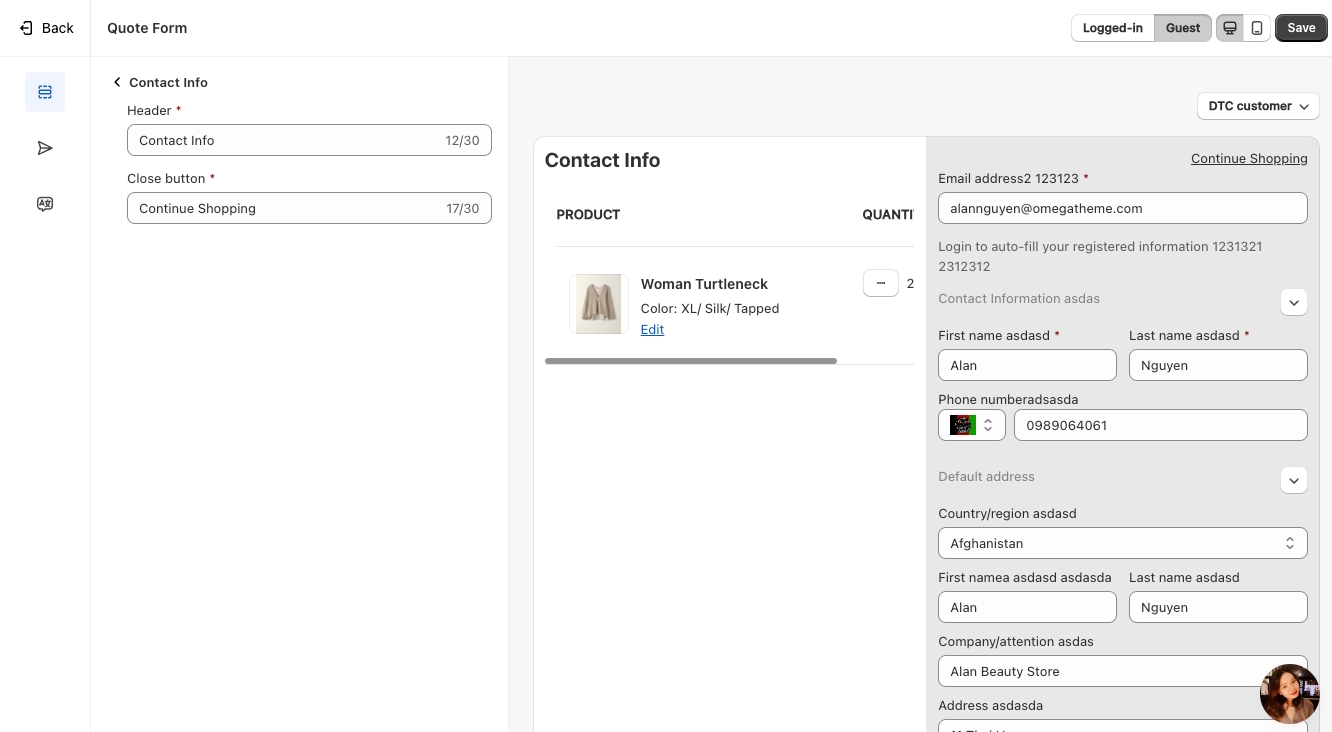Click the back arrow beside Contact Info

pyautogui.click(x=117, y=82)
